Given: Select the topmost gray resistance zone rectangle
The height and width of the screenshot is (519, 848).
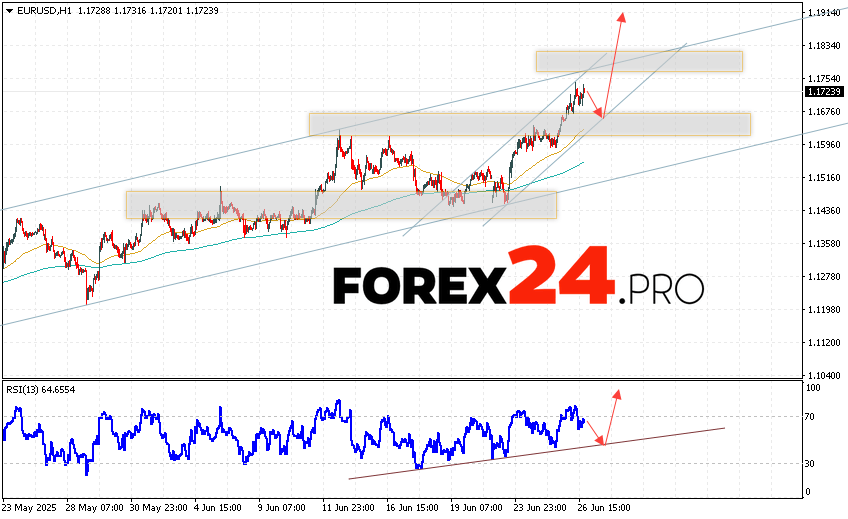Looking at the screenshot, I should 638,61.
